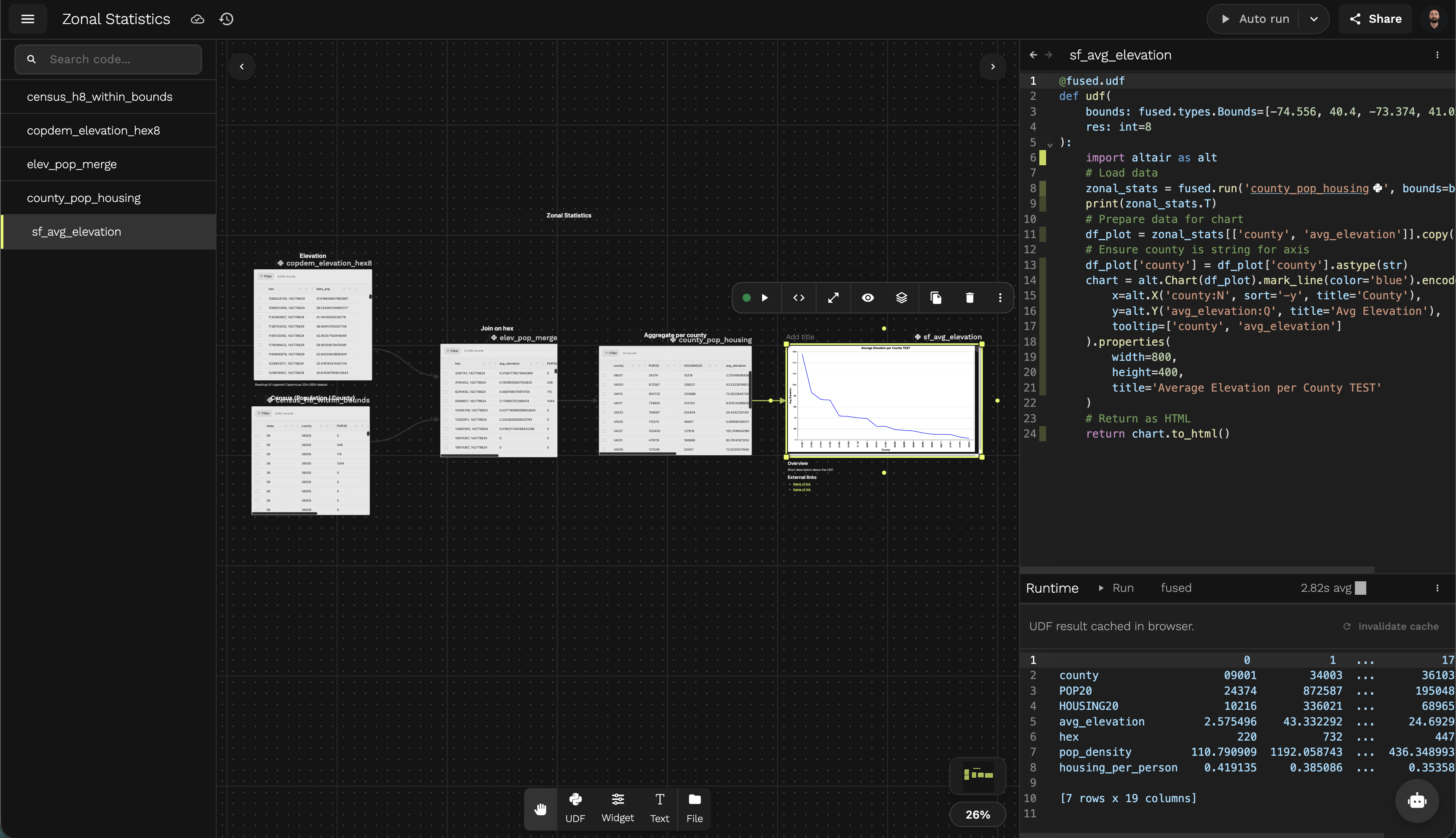1456x838 pixels.
Task: Select copdem_elevation_hex8 in the sidebar
Action: click(x=108, y=131)
